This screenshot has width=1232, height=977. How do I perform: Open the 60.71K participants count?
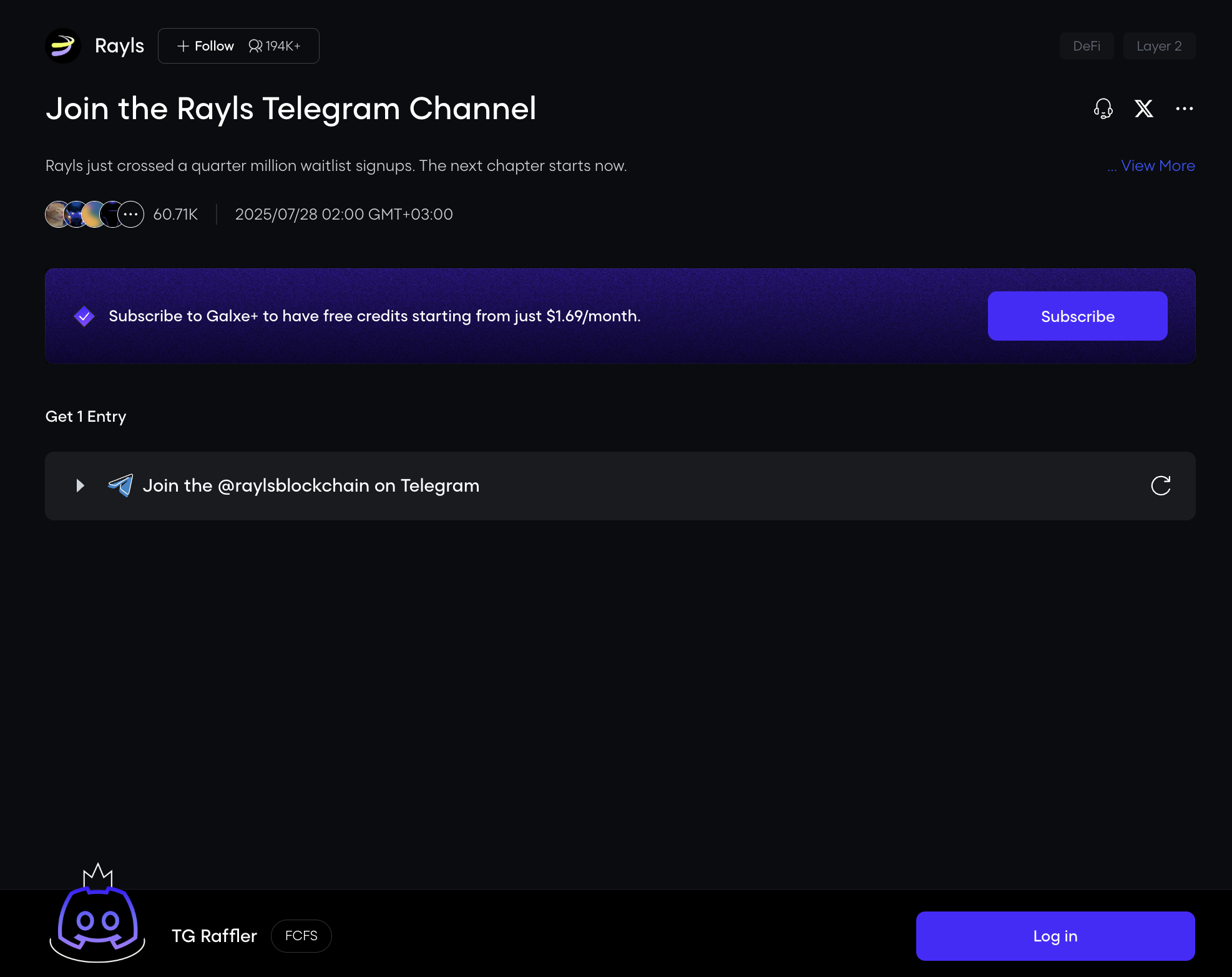[175, 215]
